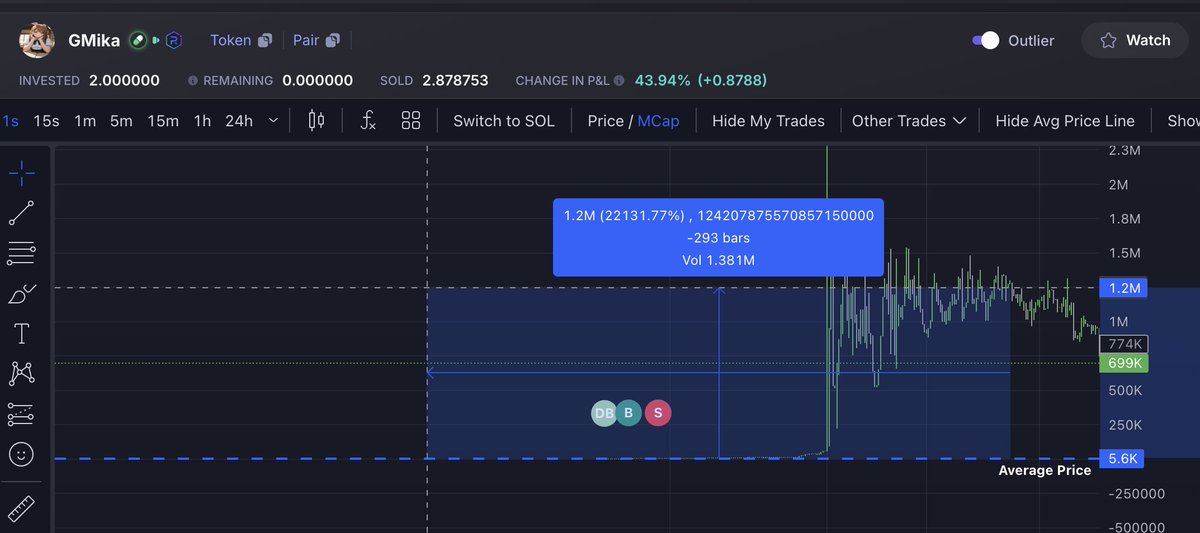1200x533 pixels.
Task: Click the B buy trade marker
Action: 628,412
